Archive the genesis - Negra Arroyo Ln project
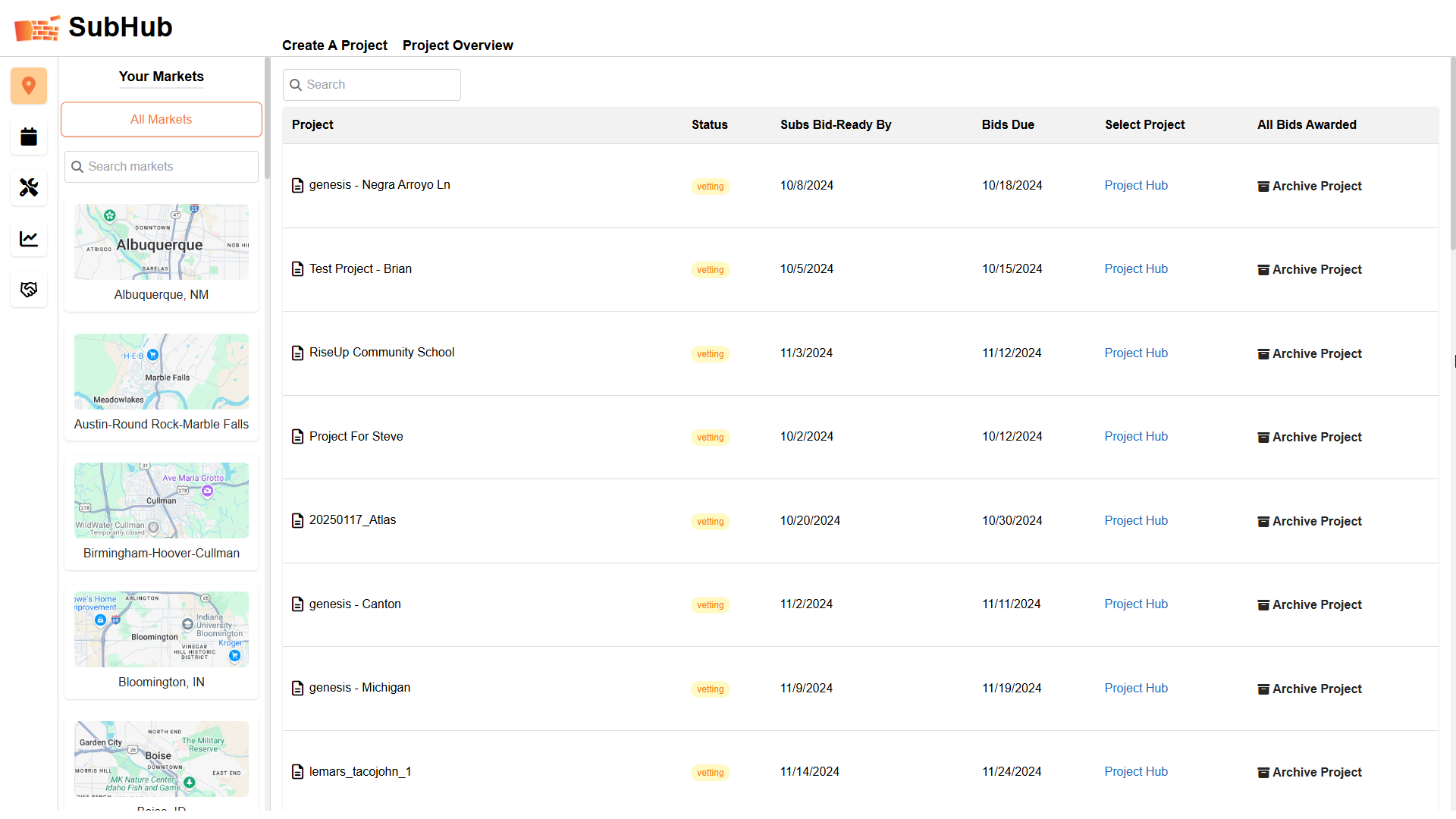This screenshot has width=1456, height=819. [x=1310, y=187]
